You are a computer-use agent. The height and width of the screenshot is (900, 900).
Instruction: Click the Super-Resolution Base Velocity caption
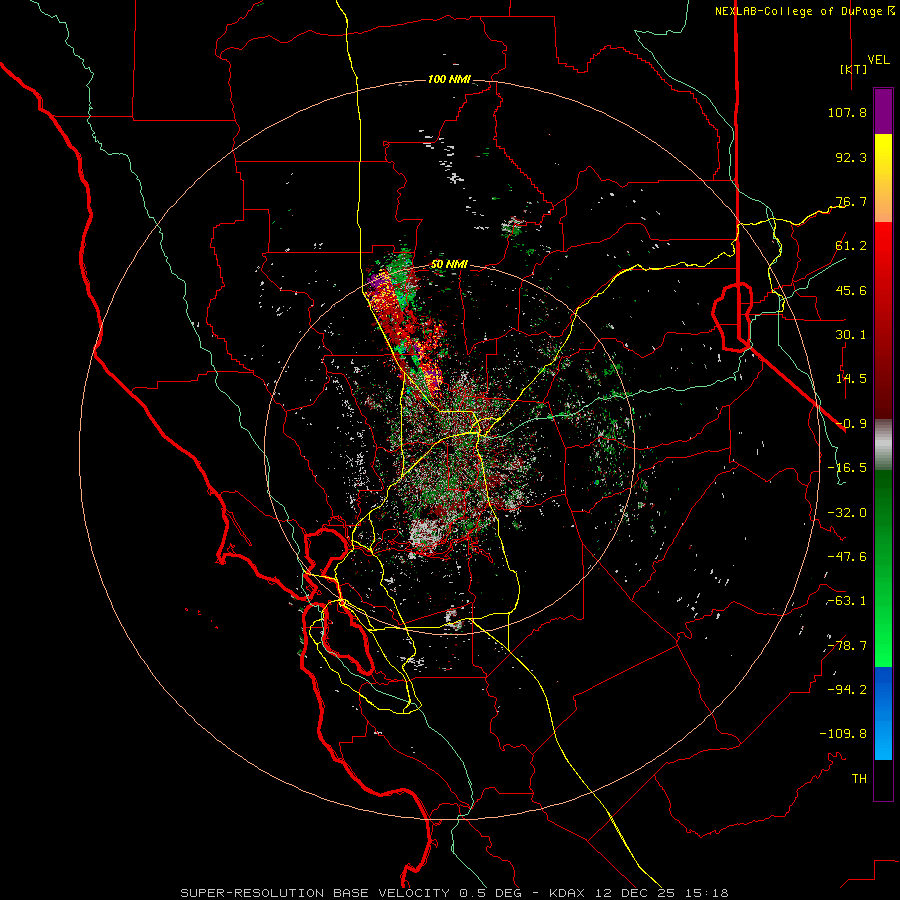[455, 893]
